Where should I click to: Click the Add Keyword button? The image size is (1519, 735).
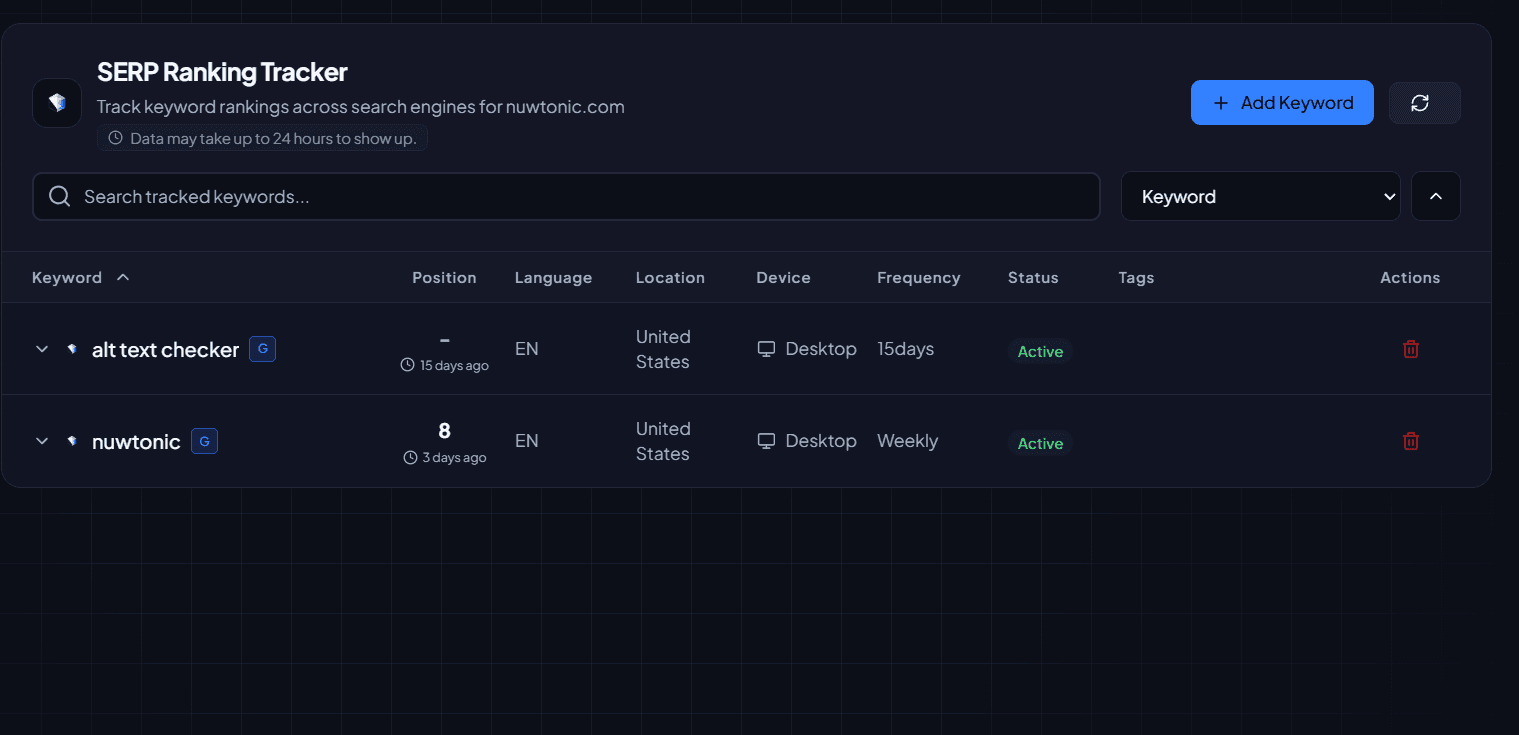pos(1282,102)
